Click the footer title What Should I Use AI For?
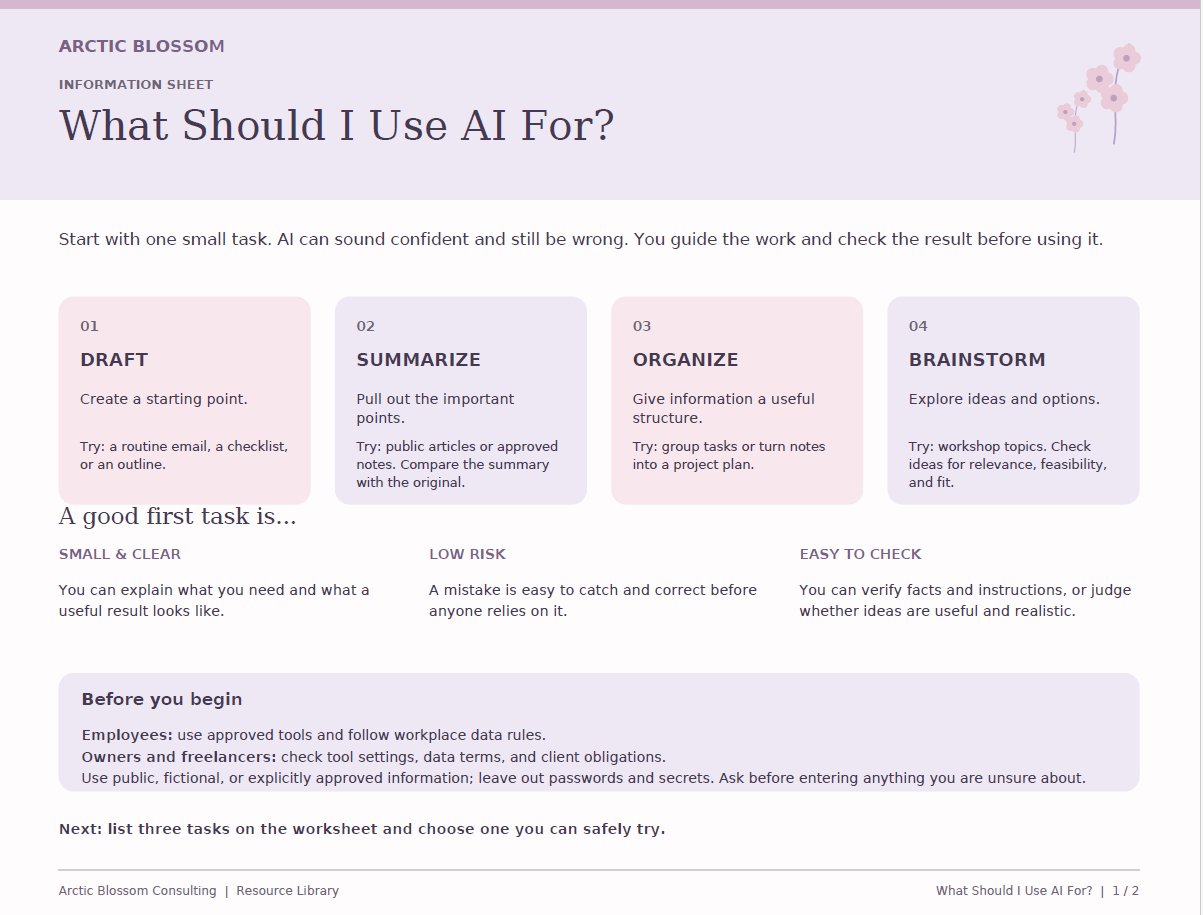 pos(1014,891)
